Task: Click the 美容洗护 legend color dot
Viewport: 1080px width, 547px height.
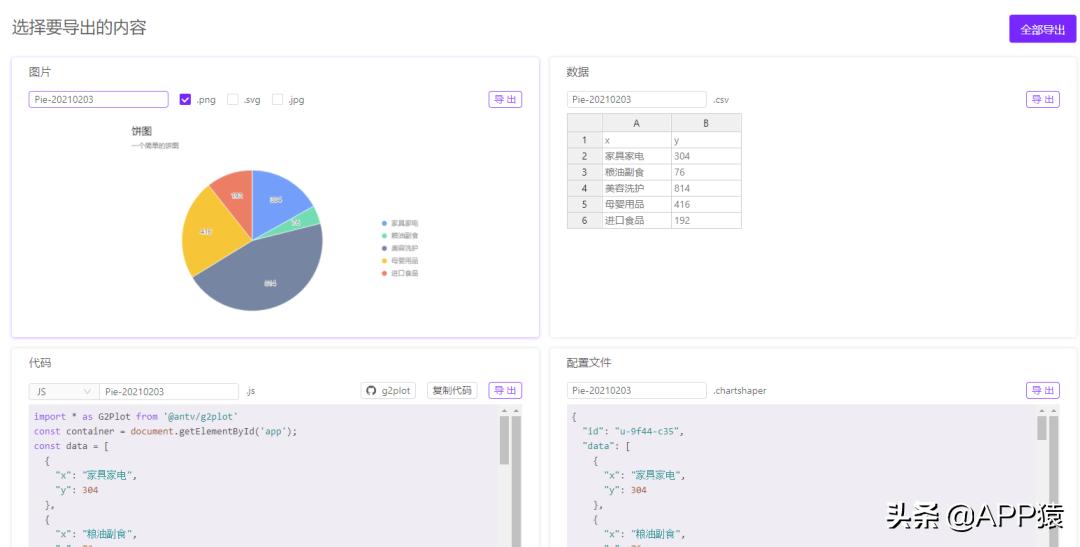Action: (384, 248)
